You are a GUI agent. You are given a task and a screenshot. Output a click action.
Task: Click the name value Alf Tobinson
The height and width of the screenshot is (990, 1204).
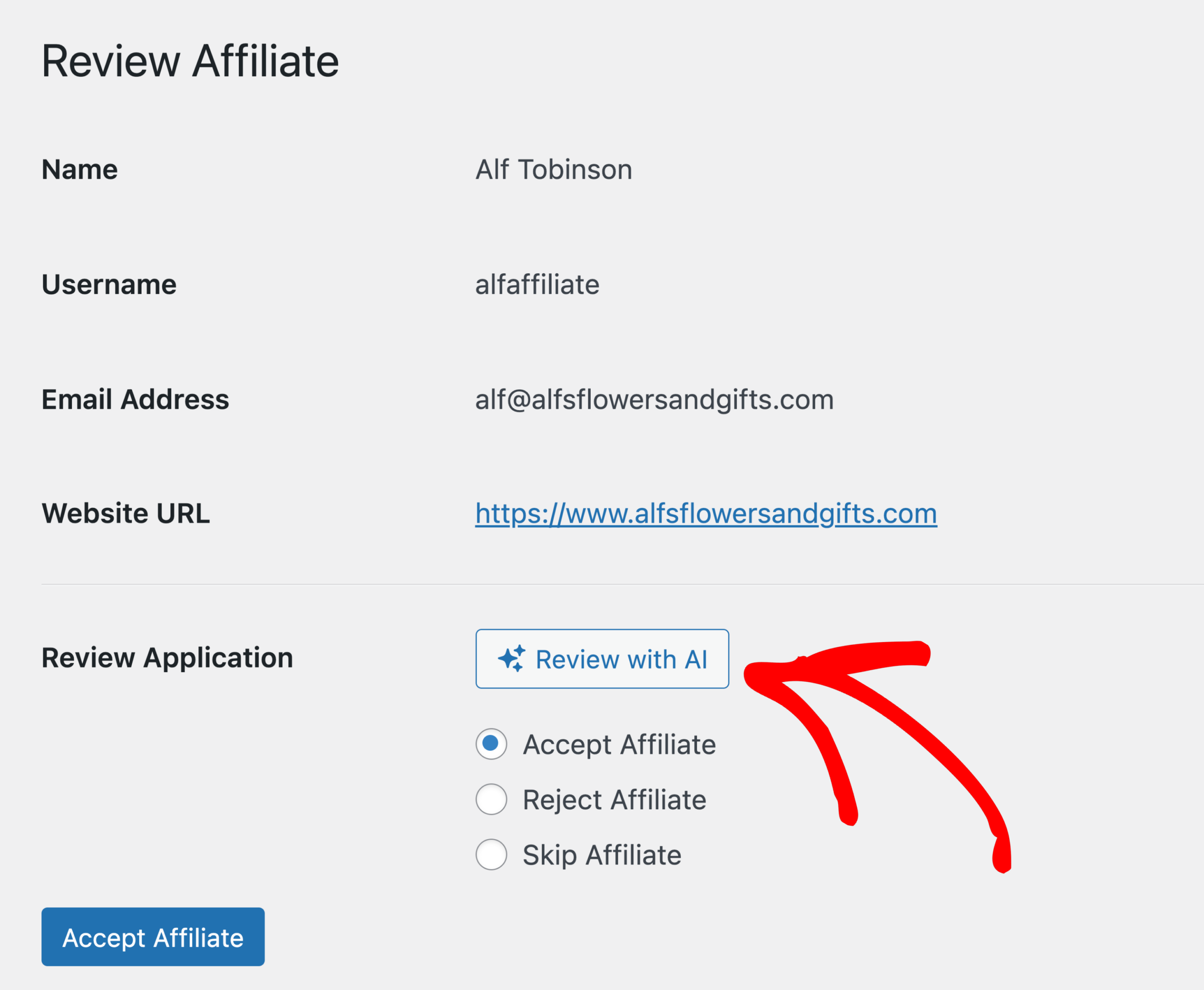click(554, 169)
